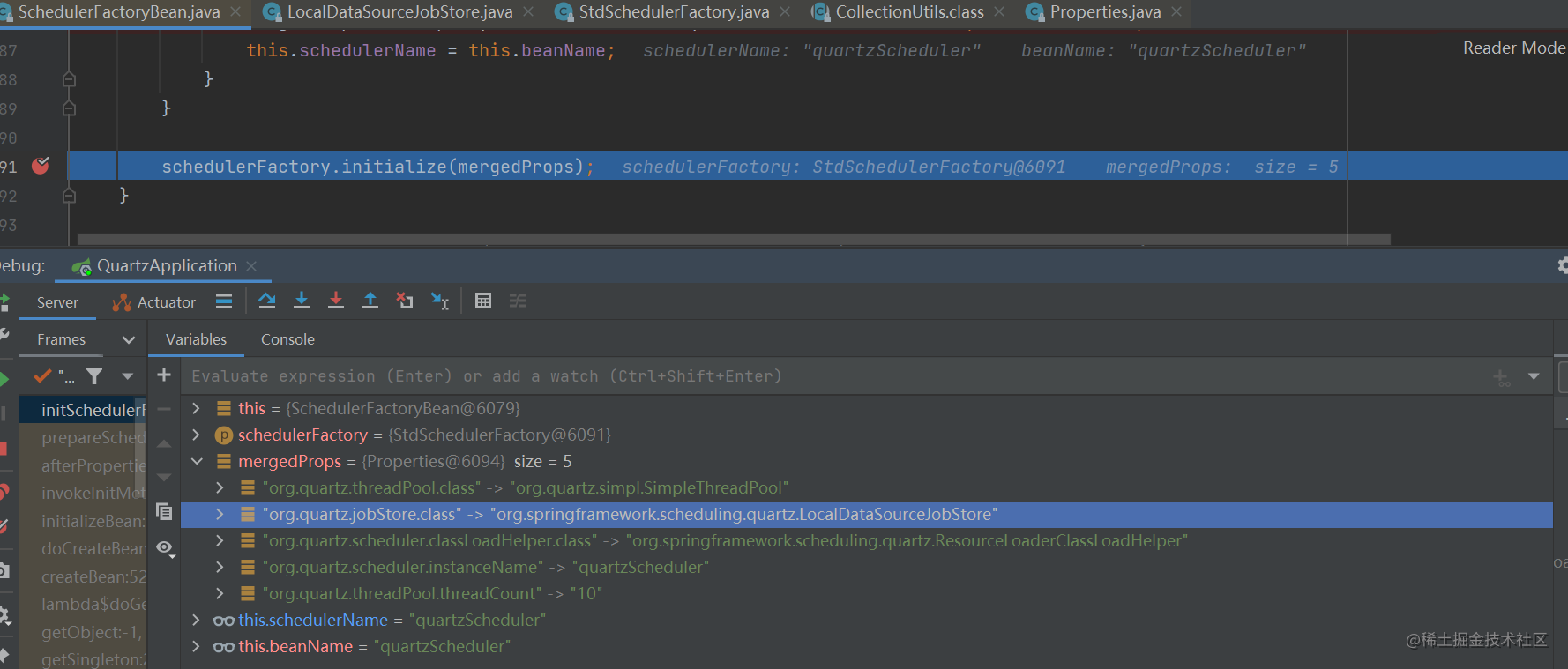Expand the org.quartz.scheduler.instanceName entry
This screenshot has height=669, width=1568.
pos(220,567)
